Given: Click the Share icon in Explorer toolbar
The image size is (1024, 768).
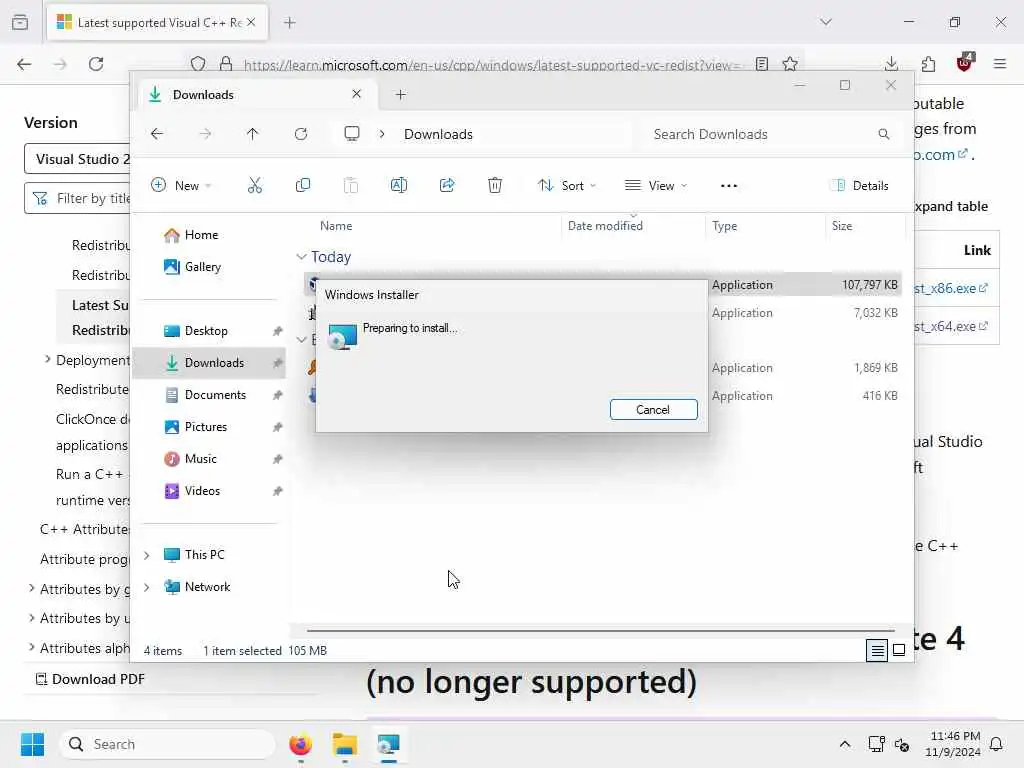Looking at the screenshot, I should (447, 185).
